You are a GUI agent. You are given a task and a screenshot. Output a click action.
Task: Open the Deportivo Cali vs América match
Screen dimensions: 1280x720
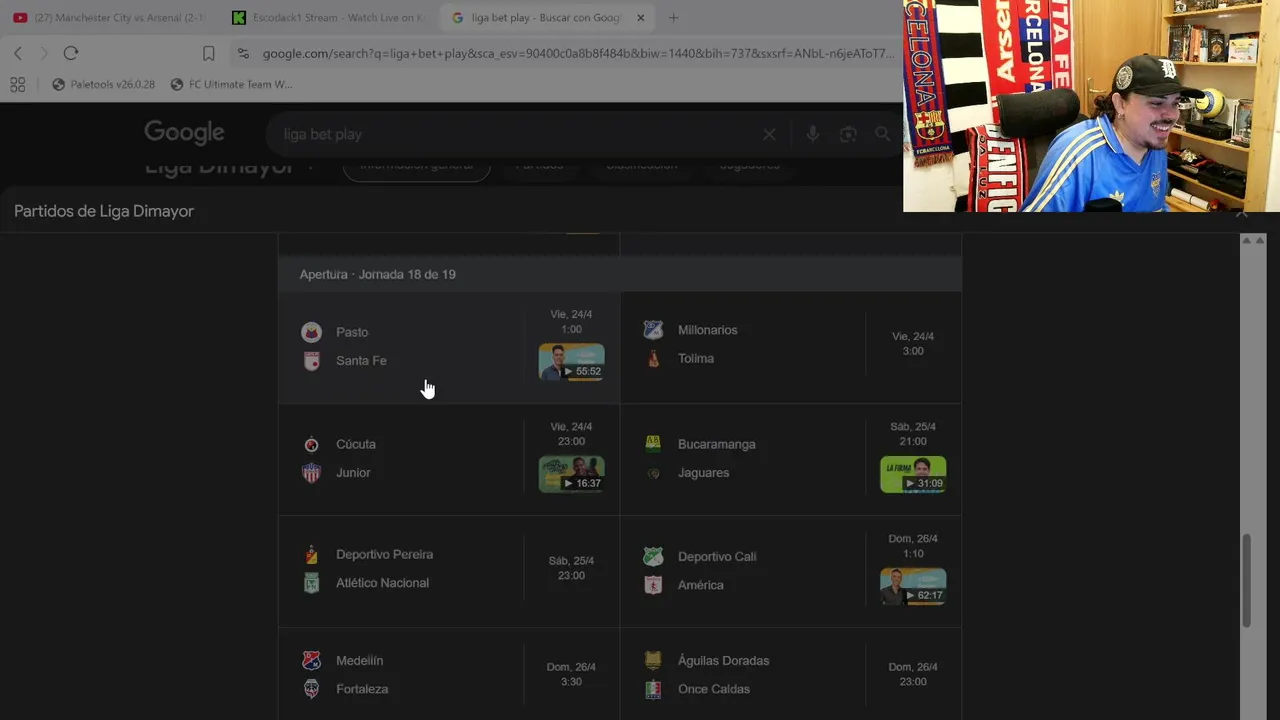(x=791, y=571)
